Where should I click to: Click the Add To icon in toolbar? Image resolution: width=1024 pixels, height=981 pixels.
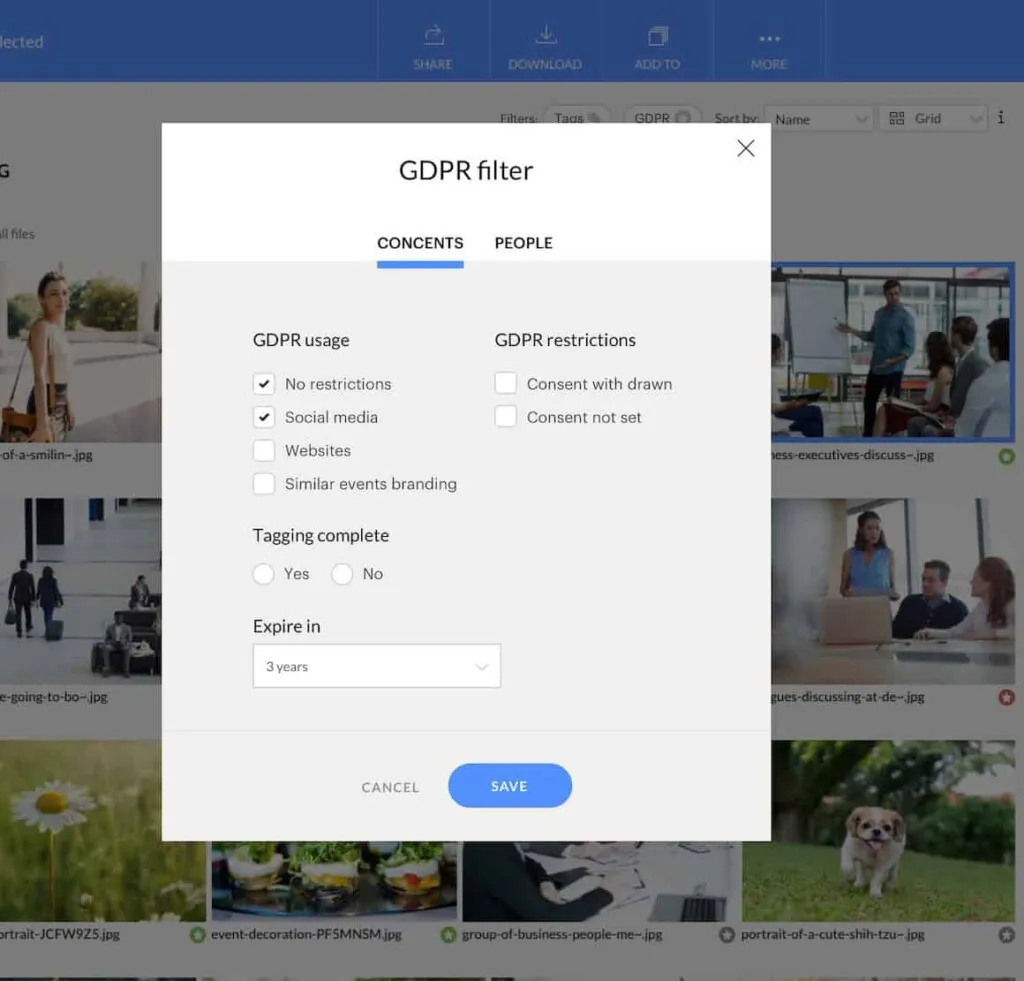point(658,36)
